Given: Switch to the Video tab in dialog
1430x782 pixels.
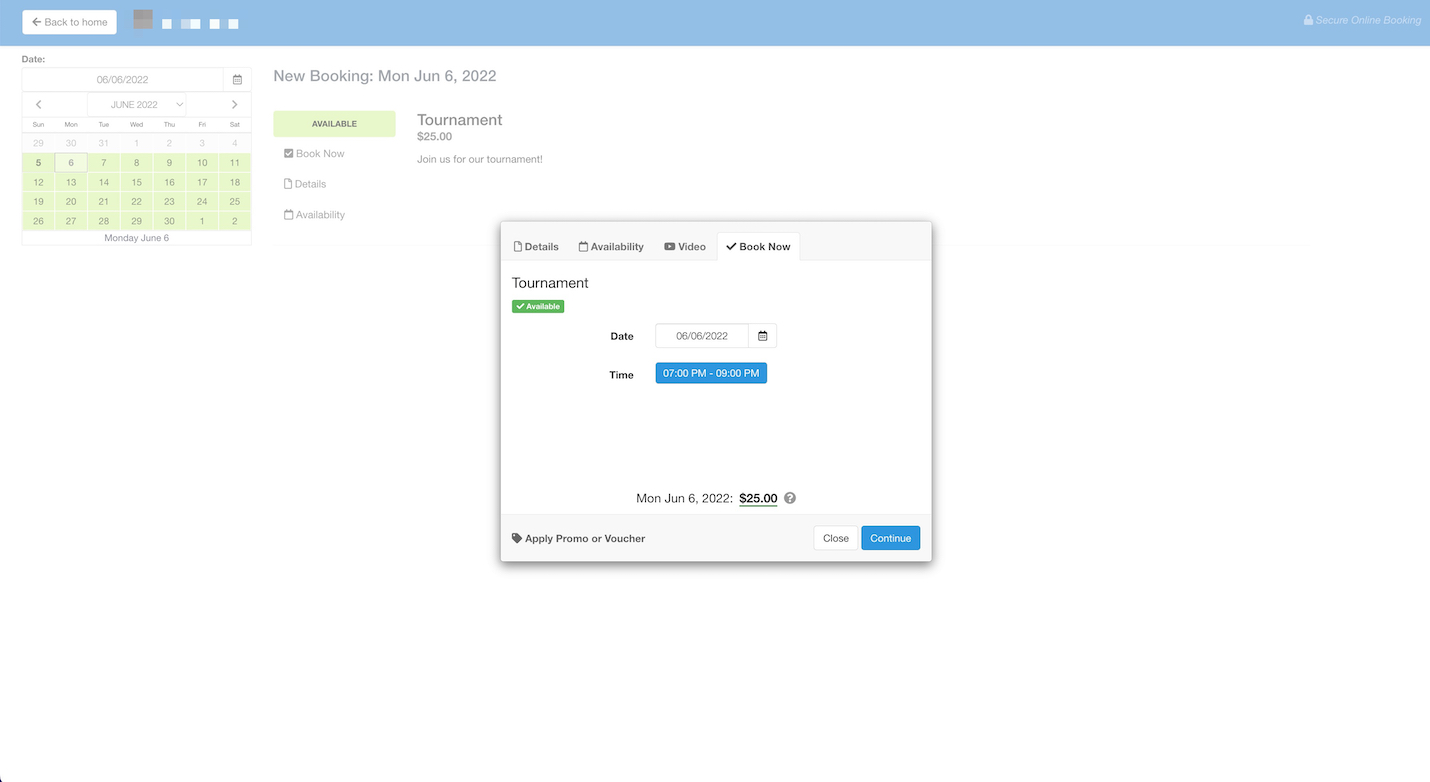Looking at the screenshot, I should 685,247.
